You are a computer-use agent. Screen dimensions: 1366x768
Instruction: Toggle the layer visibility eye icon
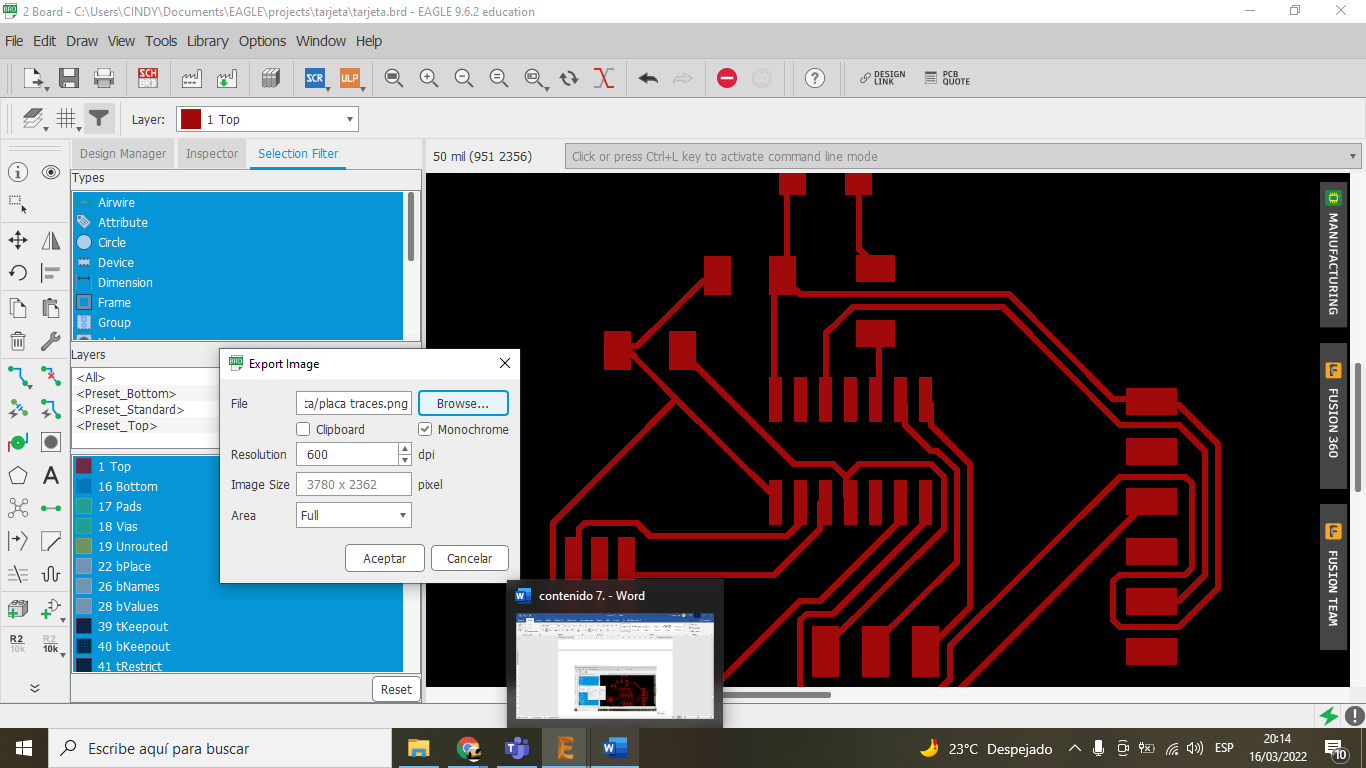[x=51, y=172]
